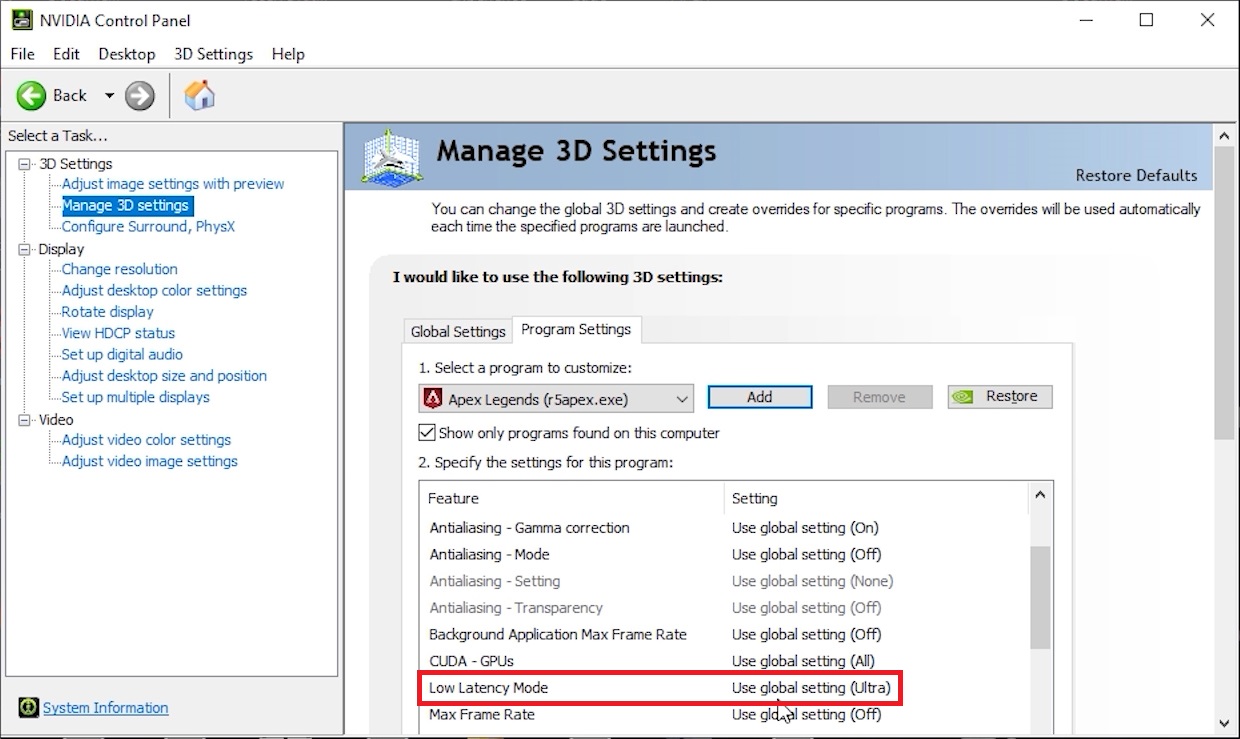
Task: Open the program selection dropdown
Action: pos(682,399)
